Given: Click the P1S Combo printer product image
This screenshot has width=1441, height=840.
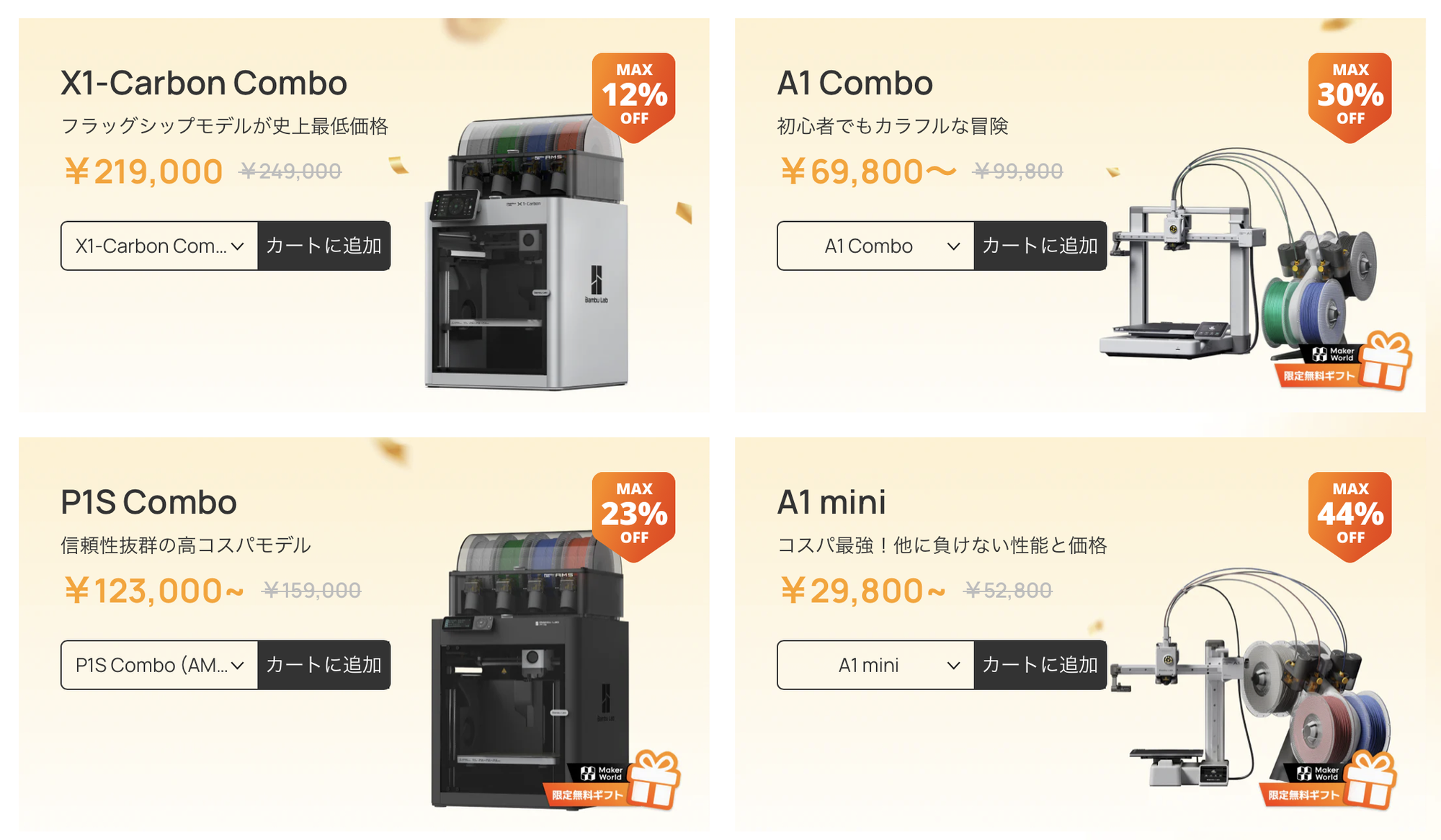Looking at the screenshot, I should pos(530,670).
